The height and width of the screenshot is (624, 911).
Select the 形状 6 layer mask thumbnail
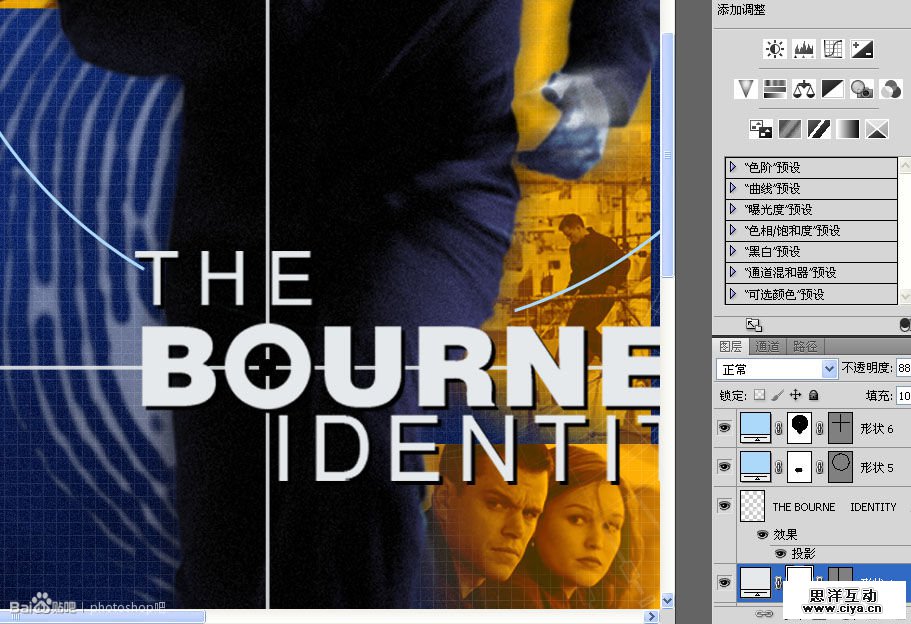pyautogui.click(x=799, y=428)
